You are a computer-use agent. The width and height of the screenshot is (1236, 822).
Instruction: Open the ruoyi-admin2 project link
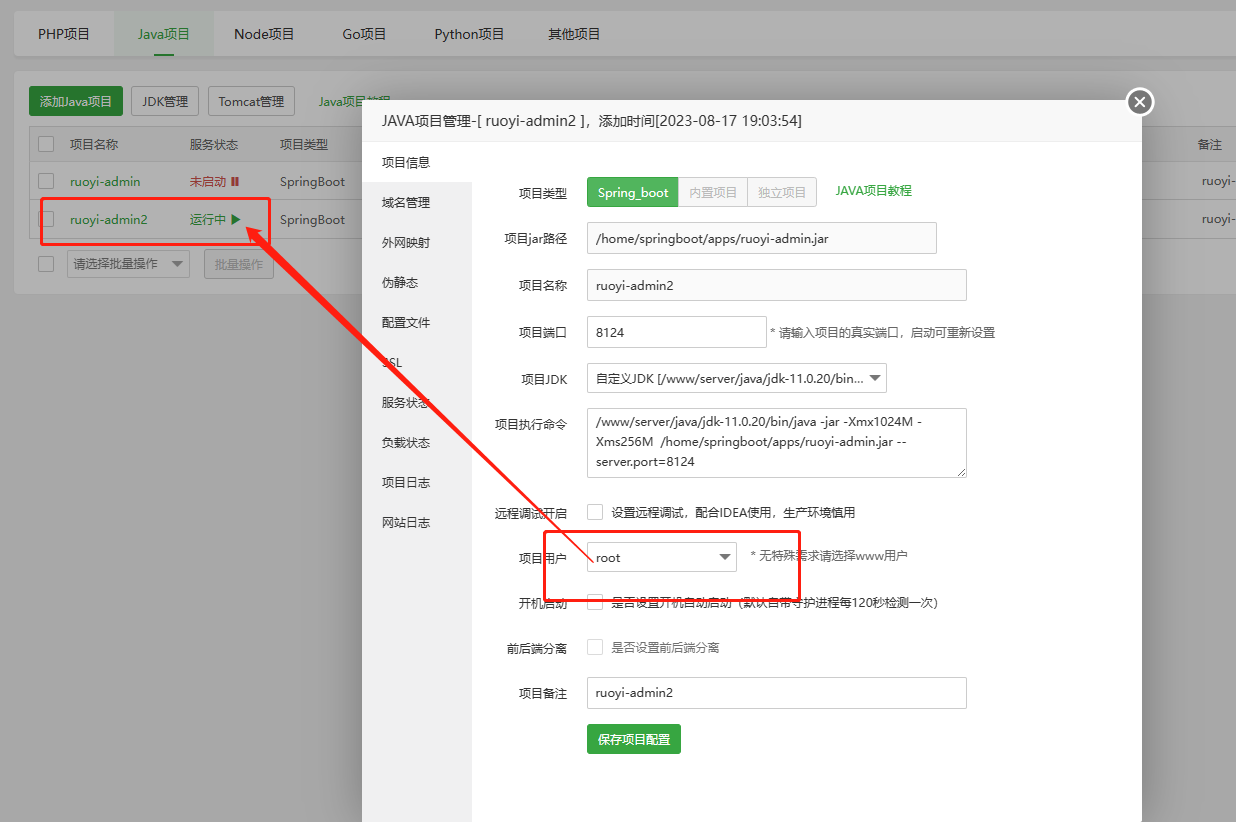[x=109, y=220]
